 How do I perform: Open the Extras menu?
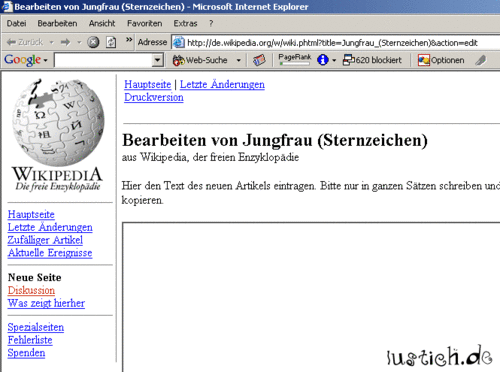pyautogui.click(x=185, y=23)
